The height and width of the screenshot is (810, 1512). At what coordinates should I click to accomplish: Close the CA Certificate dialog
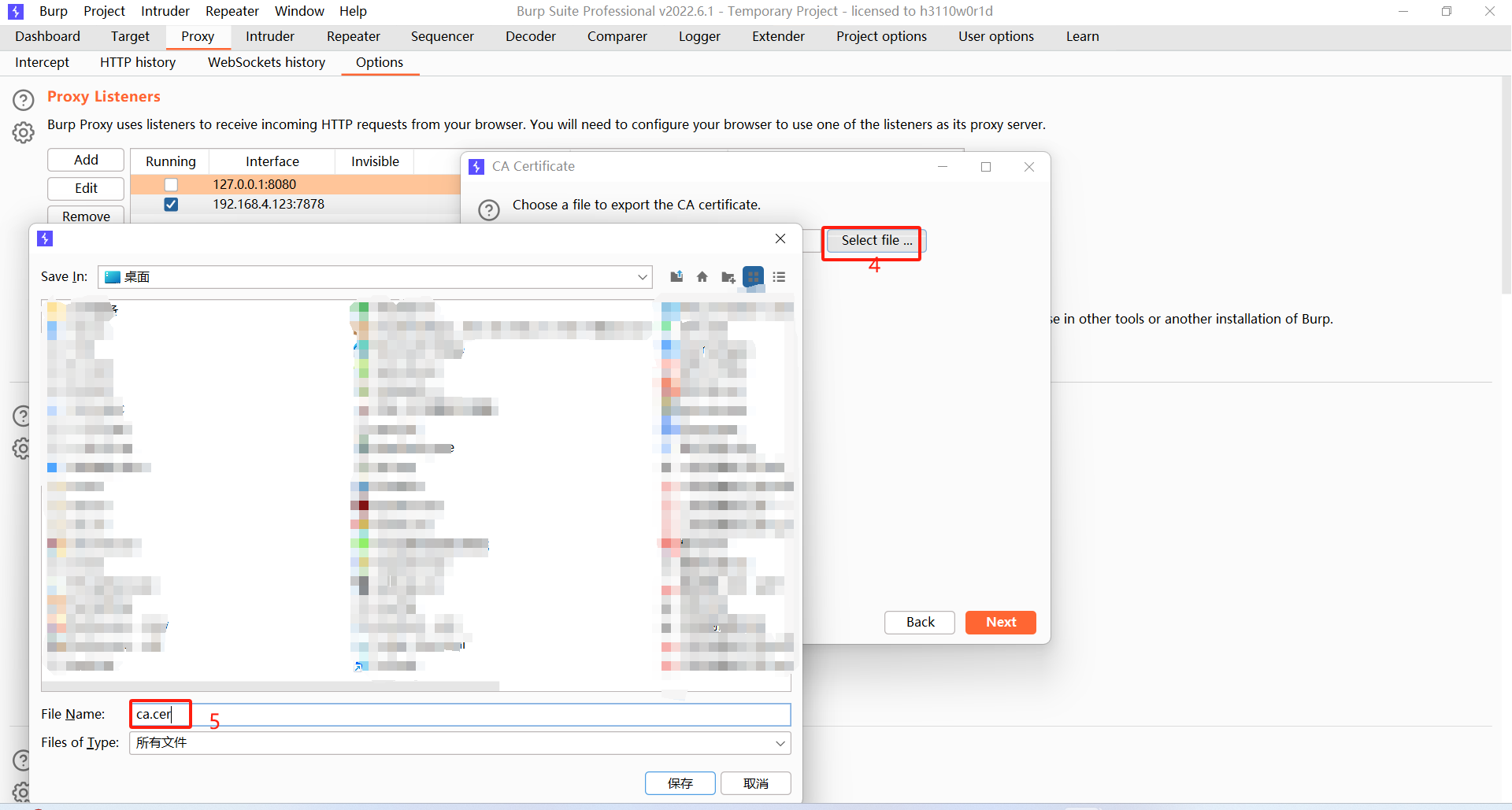1029,167
